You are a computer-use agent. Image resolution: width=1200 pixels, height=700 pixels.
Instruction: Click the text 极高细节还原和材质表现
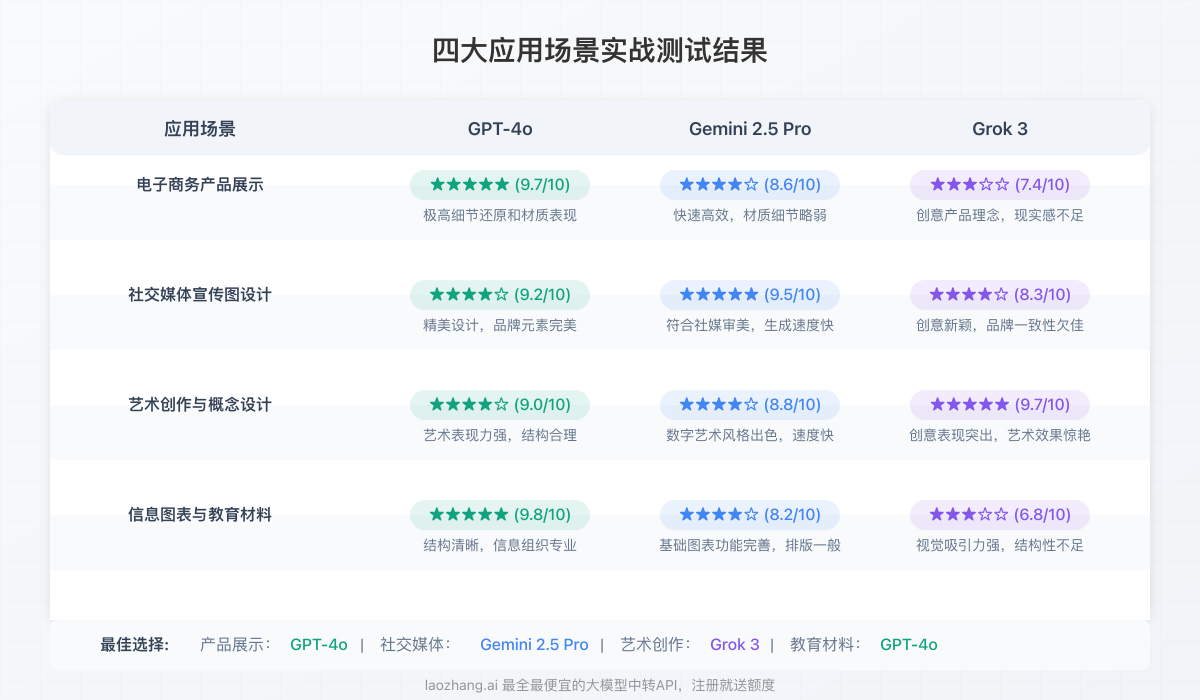point(500,215)
